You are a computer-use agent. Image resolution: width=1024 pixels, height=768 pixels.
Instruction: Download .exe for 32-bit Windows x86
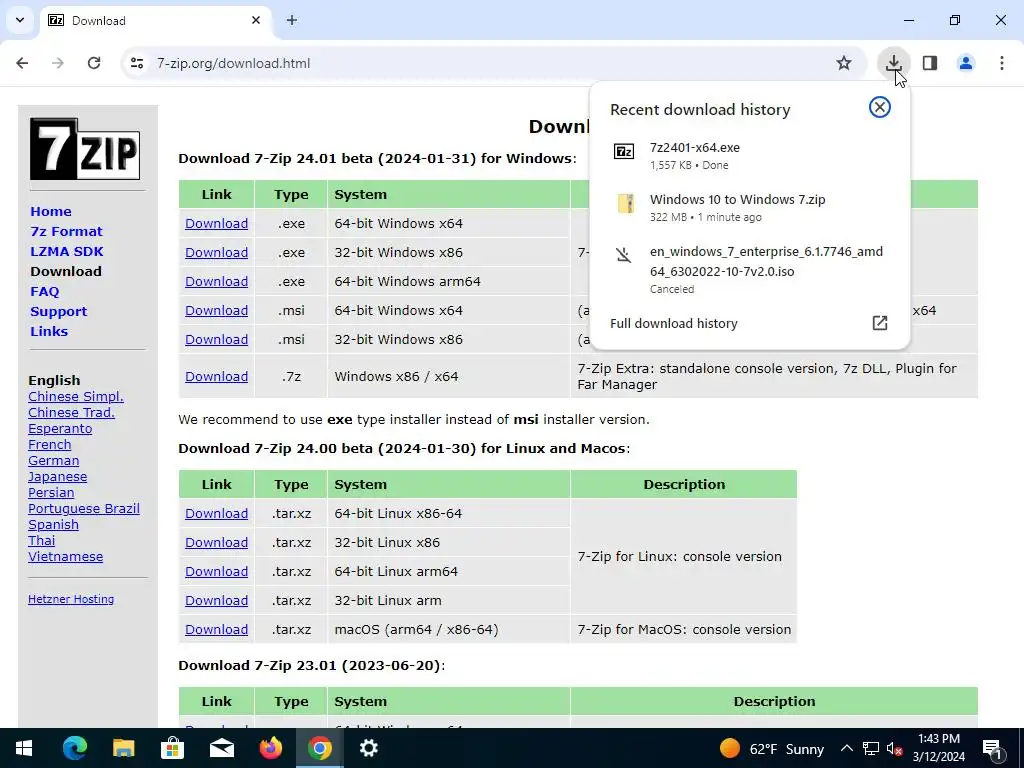point(216,252)
